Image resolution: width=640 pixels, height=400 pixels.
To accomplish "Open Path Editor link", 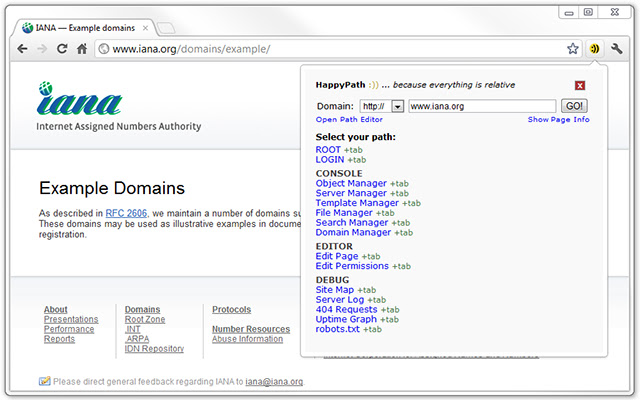I will click(x=349, y=120).
